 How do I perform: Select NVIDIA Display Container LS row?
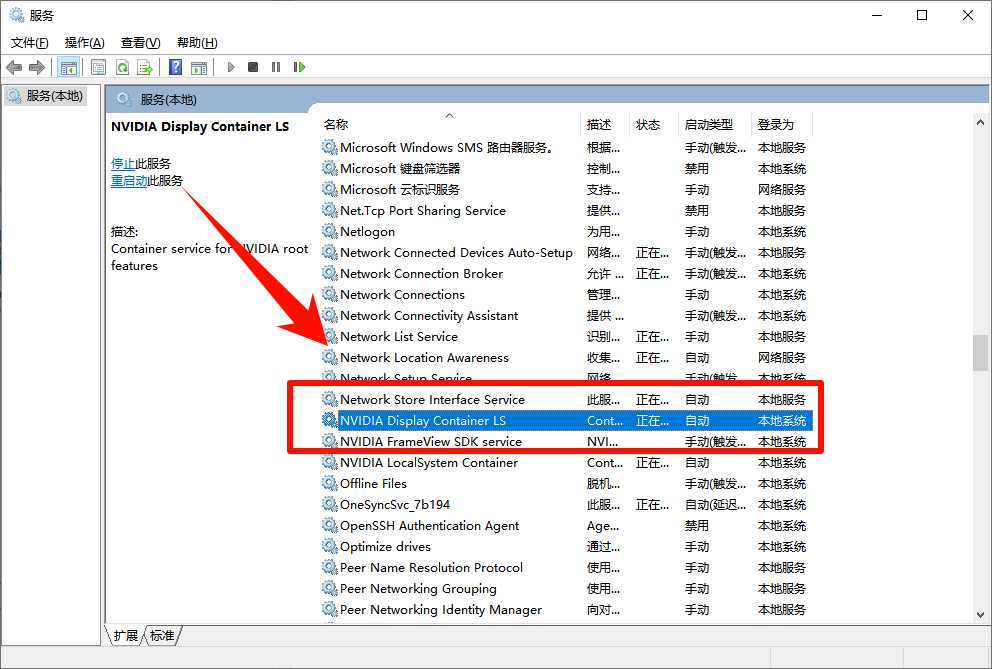click(566, 420)
